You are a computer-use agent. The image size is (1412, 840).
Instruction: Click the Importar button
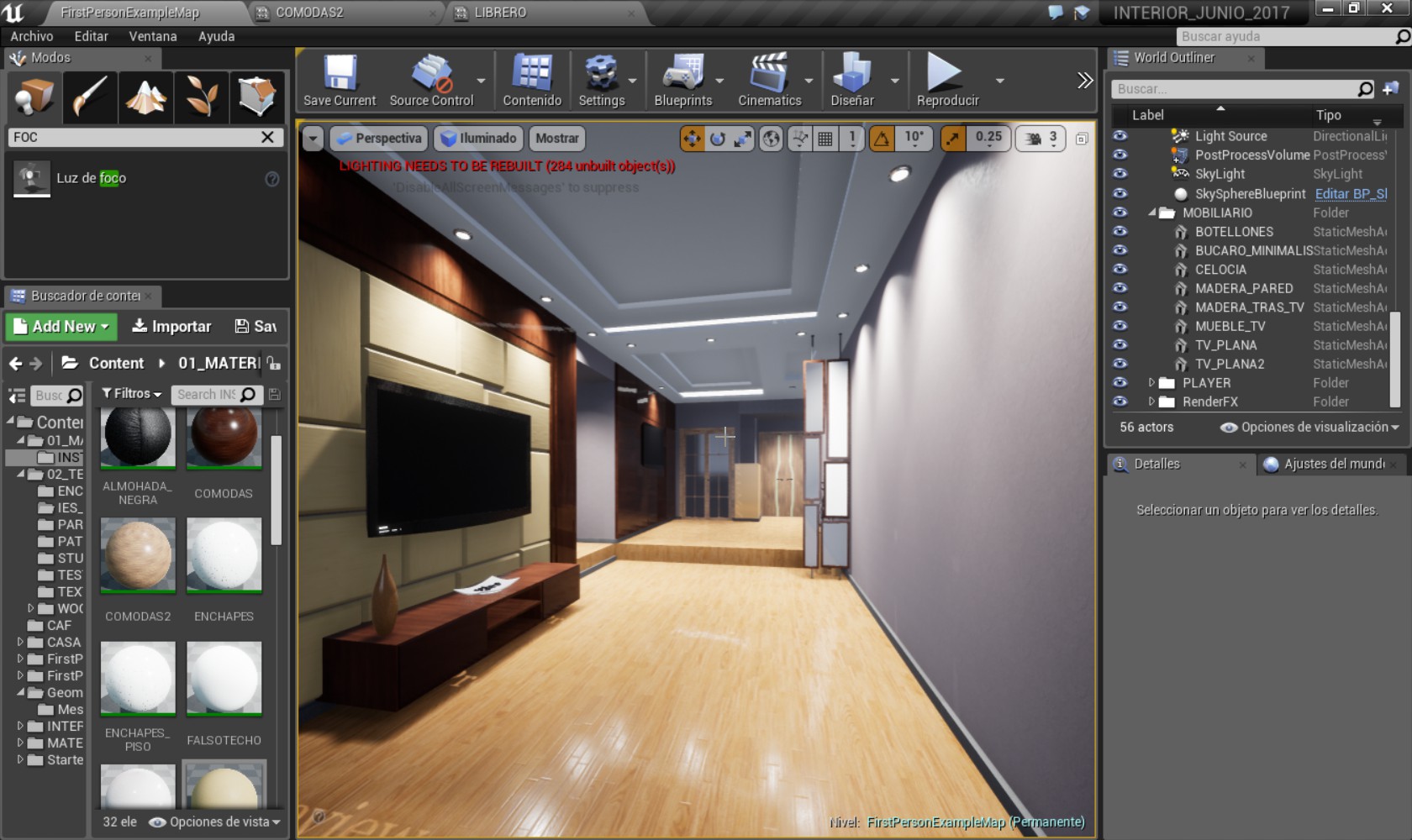coord(171,326)
